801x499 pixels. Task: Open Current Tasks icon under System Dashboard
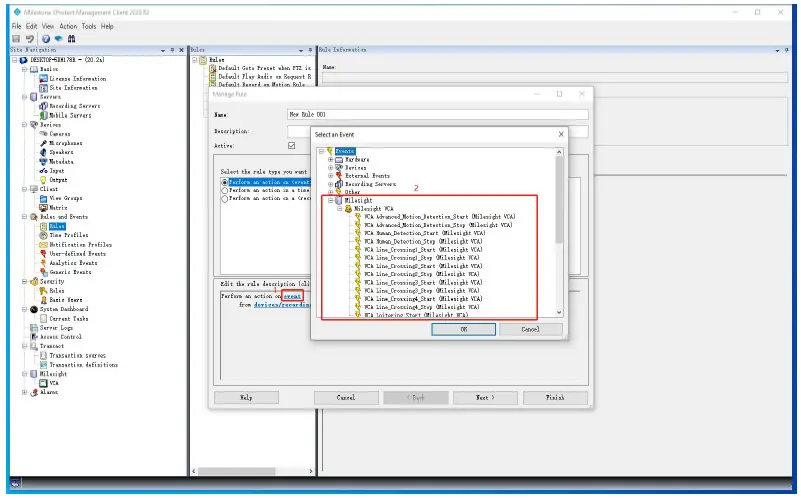(x=43, y=319)
